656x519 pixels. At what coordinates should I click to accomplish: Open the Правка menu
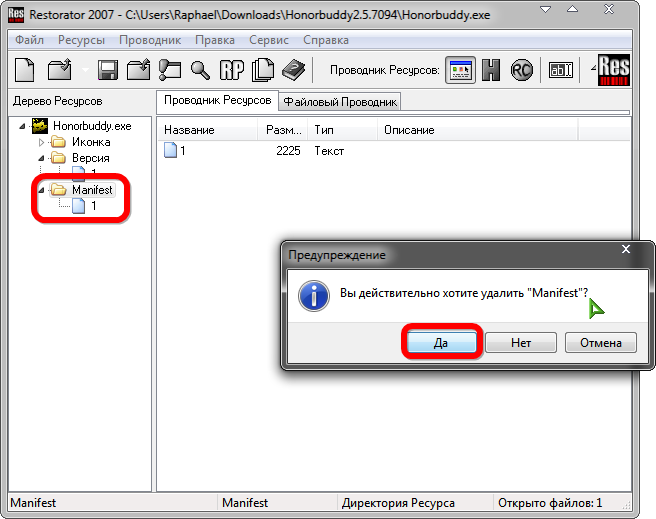(x=215, y=40)
